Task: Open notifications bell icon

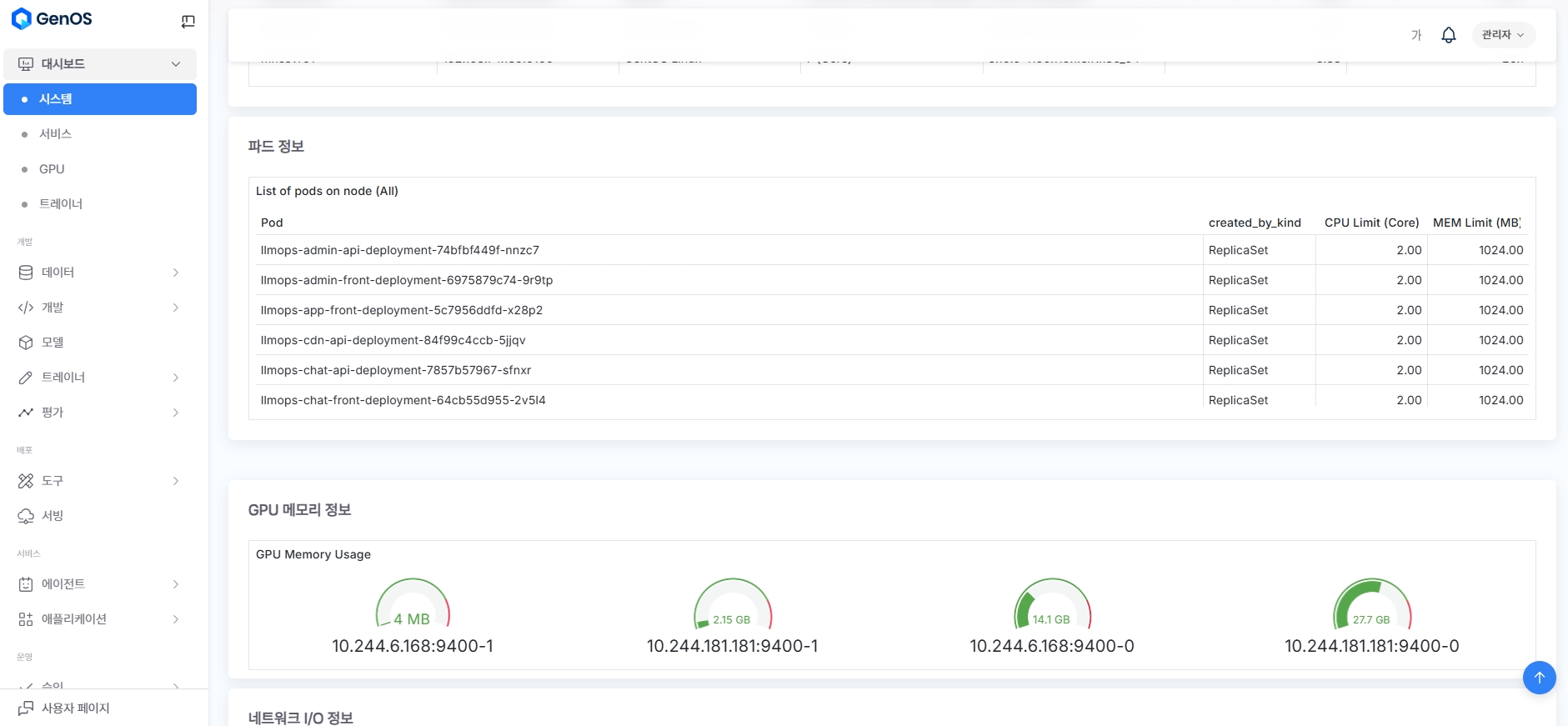Action: [x=1448, y=35]
